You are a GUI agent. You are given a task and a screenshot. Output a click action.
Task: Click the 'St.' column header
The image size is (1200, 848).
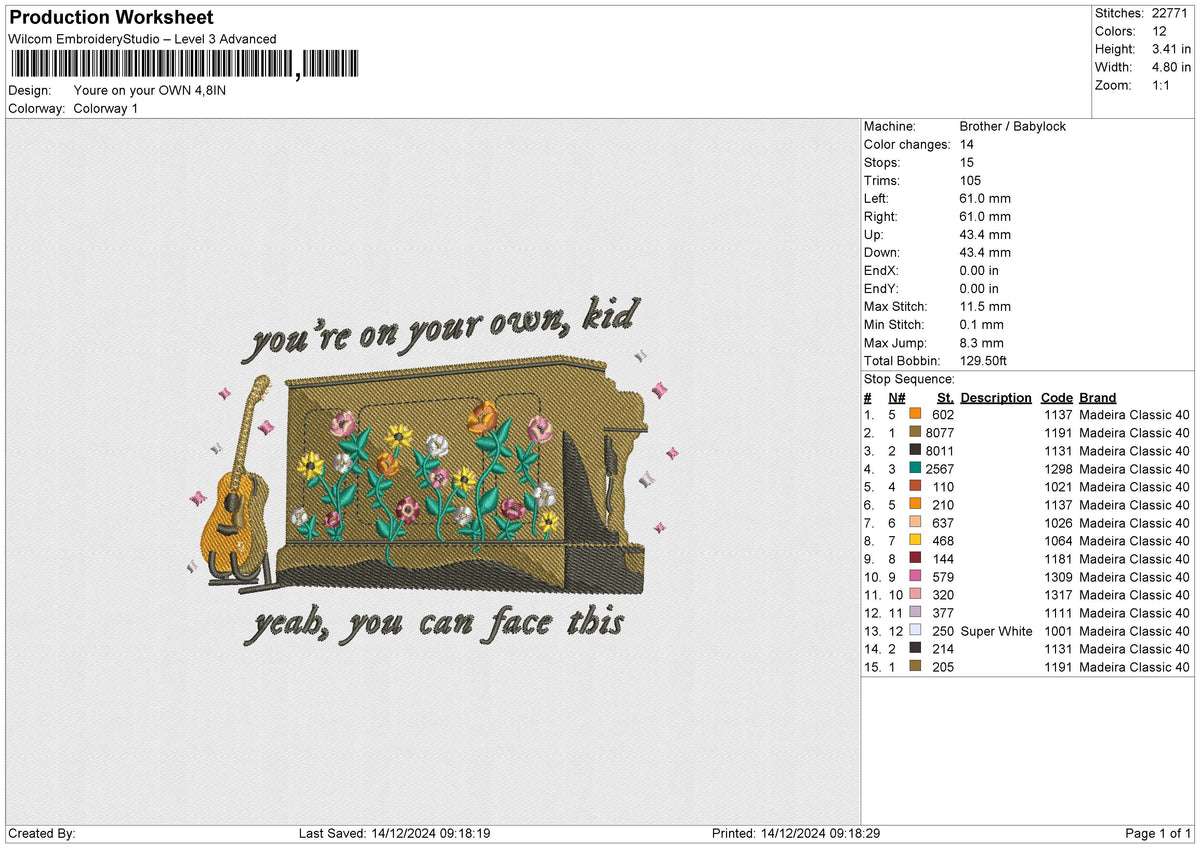[945, 397]
